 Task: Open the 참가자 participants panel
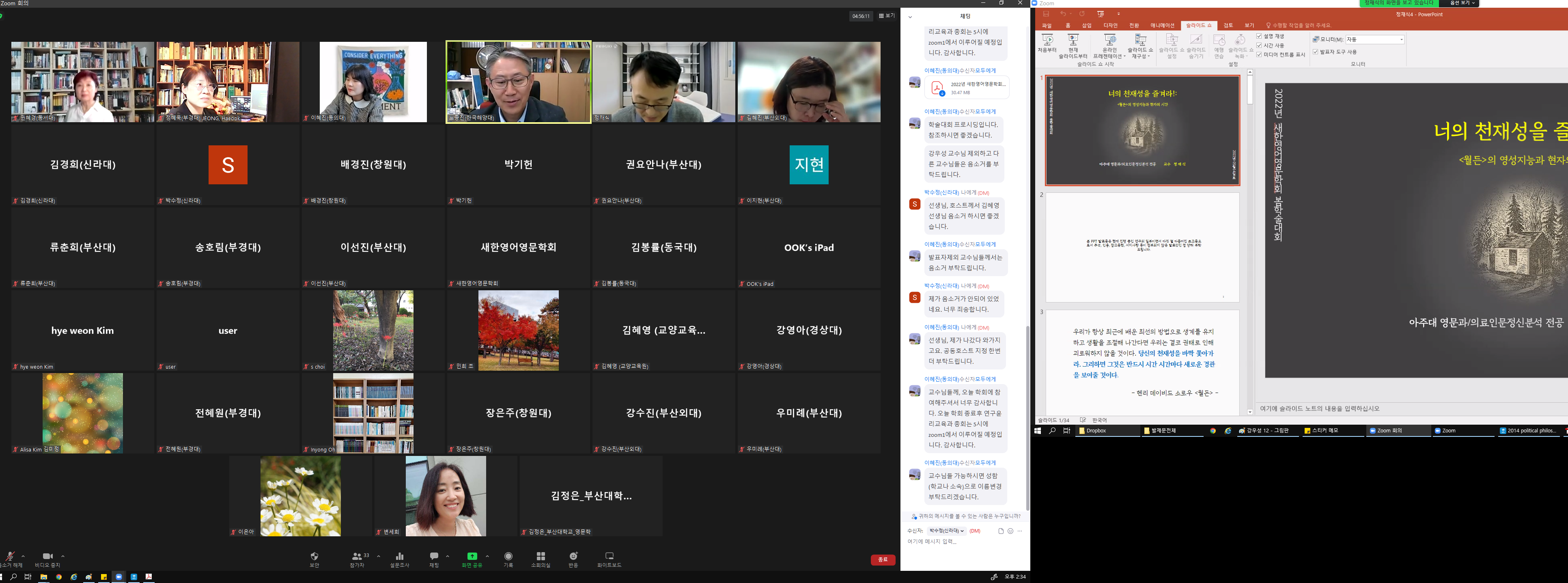pos(357,556)
